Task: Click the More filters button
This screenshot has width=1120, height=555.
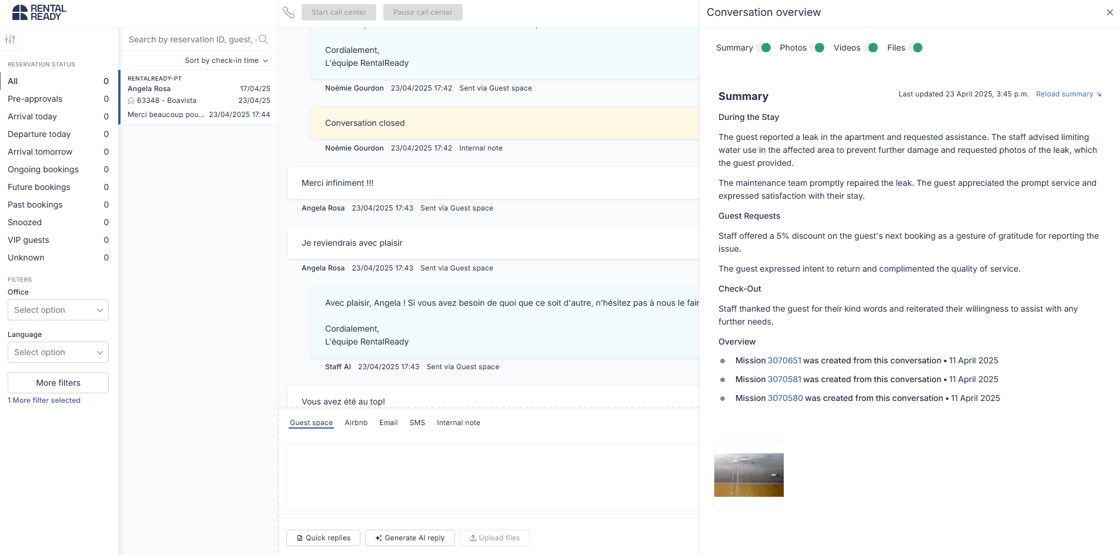Action: pos(58,383)
